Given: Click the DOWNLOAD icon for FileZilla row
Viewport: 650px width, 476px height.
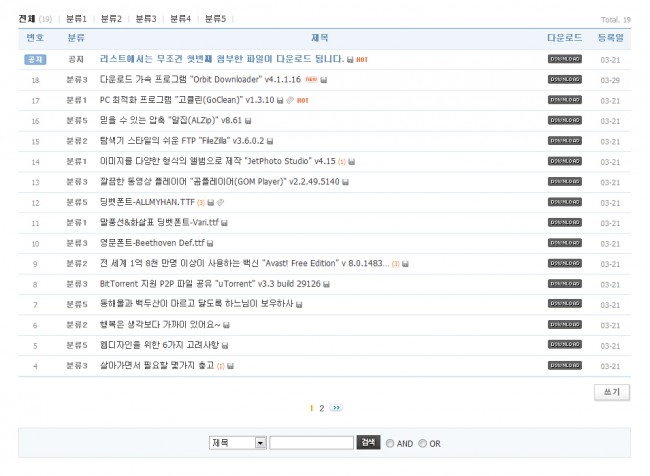Looking at the screenshot, I should [x=564, y=141].
